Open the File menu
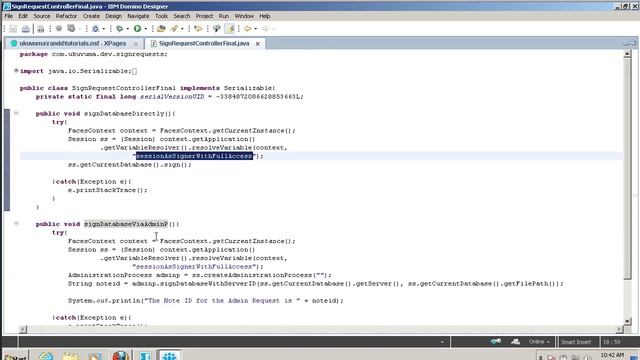 coord(9,16)
